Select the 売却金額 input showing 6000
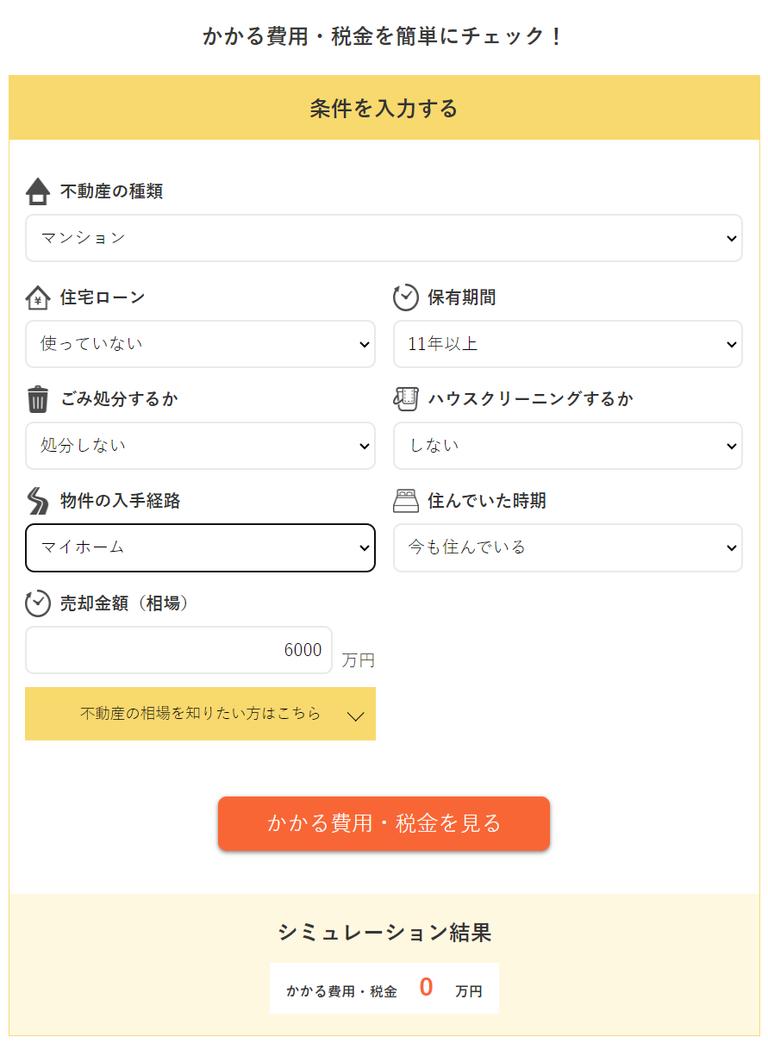The image size is (768, 1044). coord(178,649)
